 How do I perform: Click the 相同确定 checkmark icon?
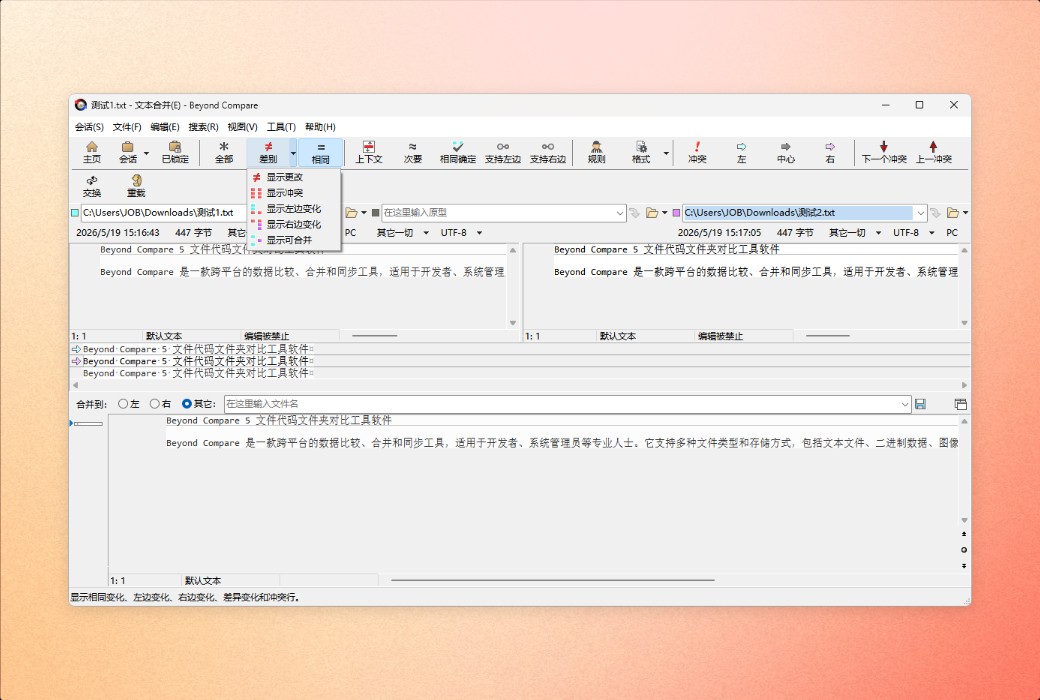tap(458, 152)
